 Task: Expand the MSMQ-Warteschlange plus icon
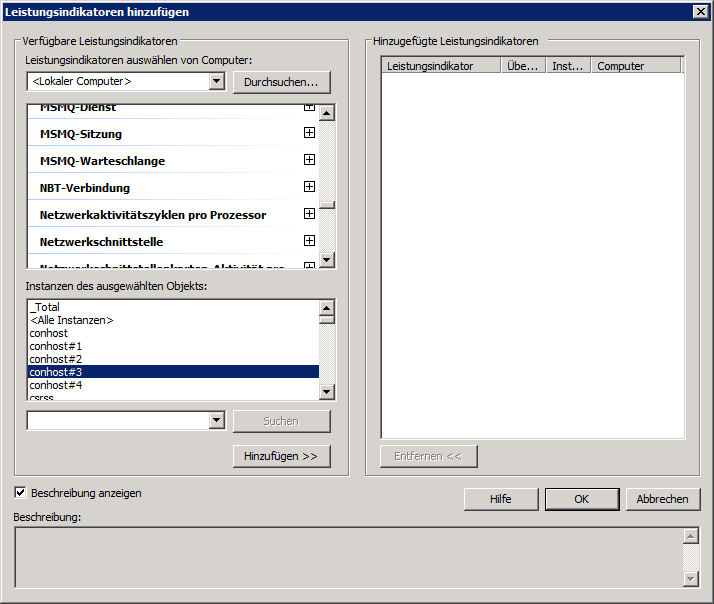point(309,160)
